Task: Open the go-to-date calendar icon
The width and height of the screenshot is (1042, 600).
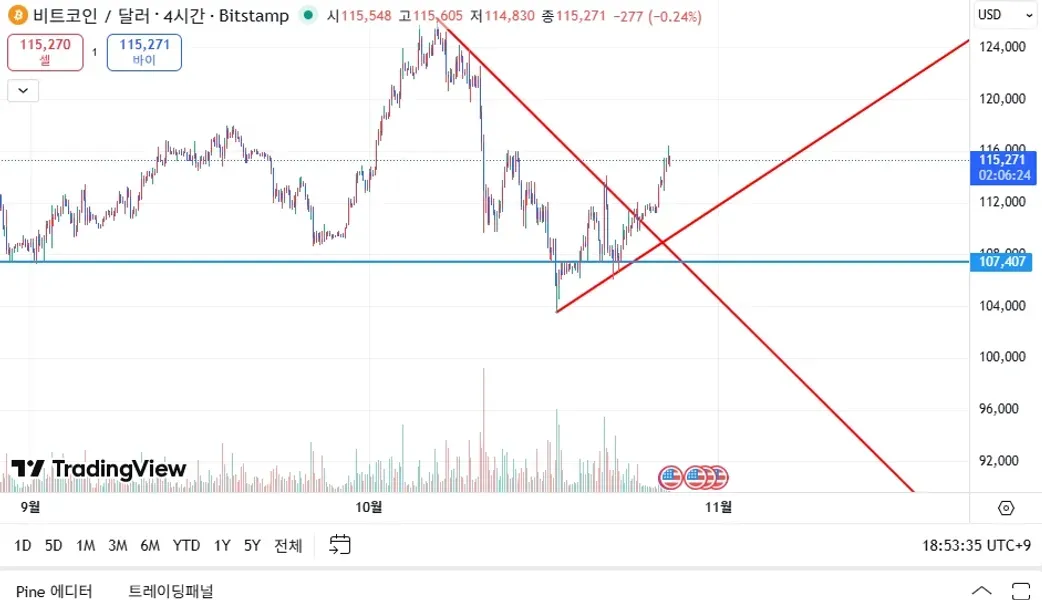Action: 340,545
